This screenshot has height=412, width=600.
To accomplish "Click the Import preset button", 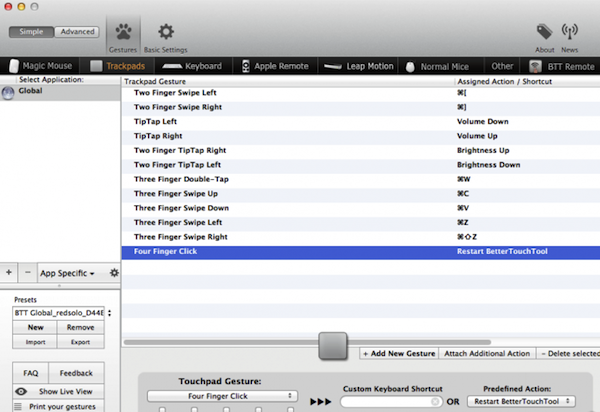I will click(35, 342).
